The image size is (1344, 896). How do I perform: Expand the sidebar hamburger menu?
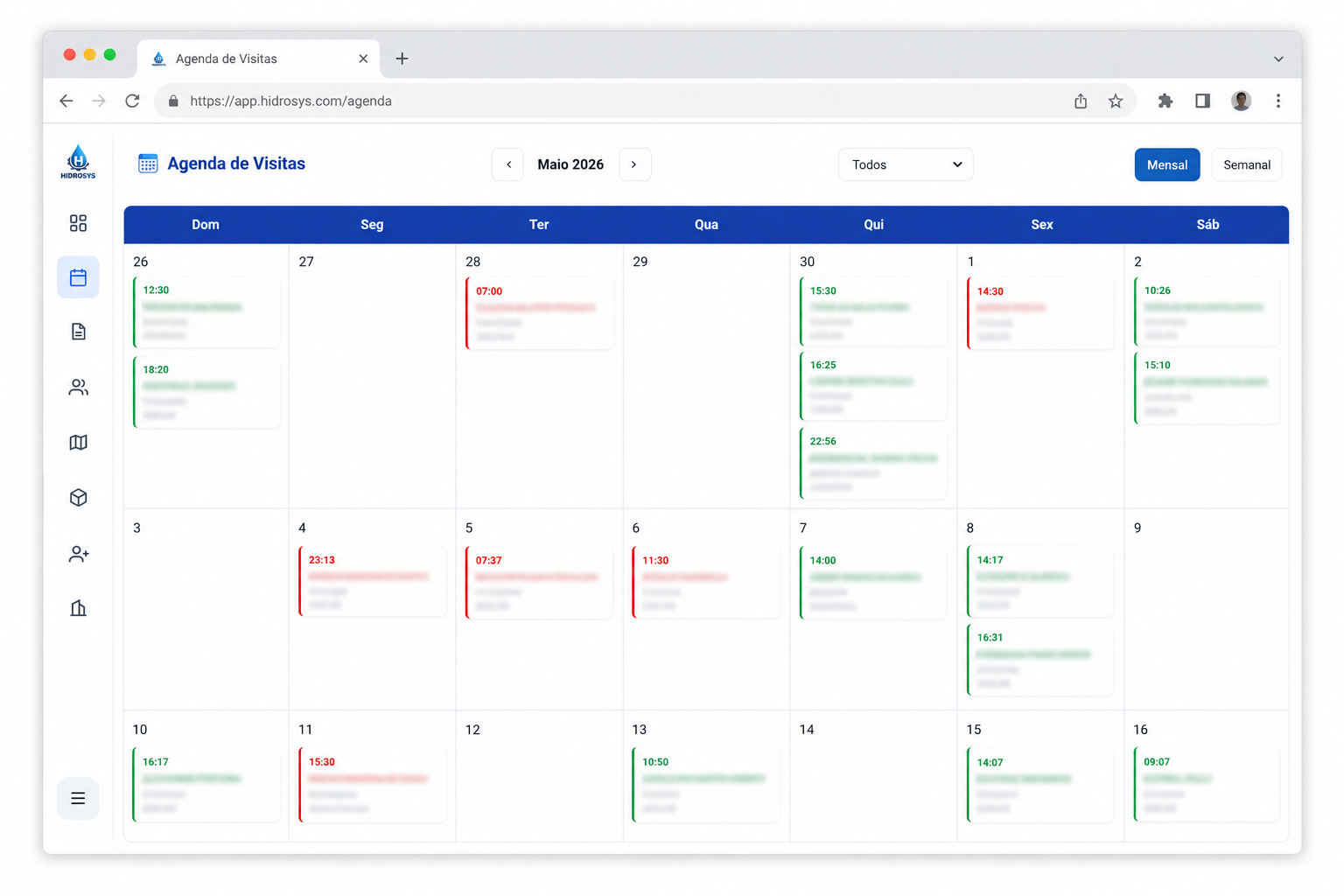click(78, 798)
